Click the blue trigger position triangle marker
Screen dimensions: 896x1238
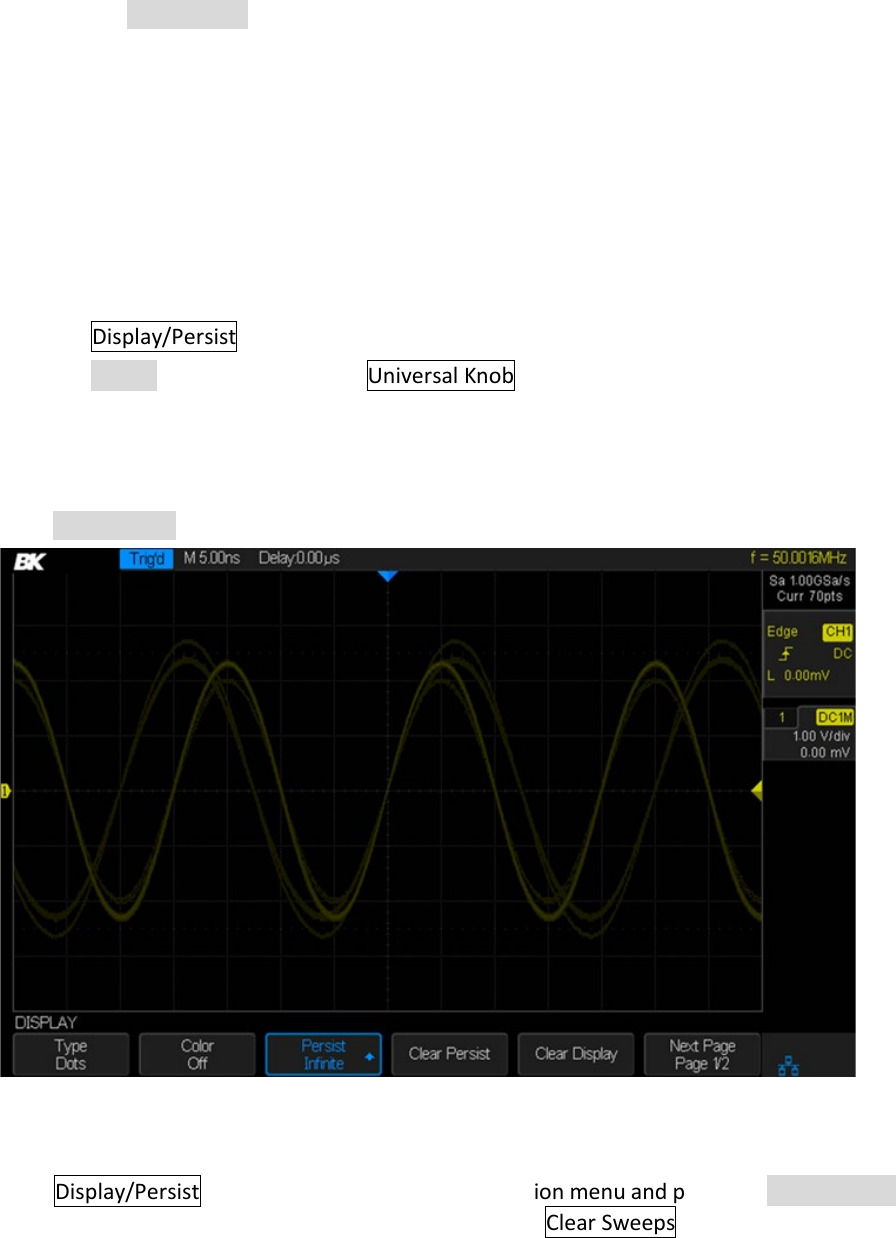tap(388, 576)
